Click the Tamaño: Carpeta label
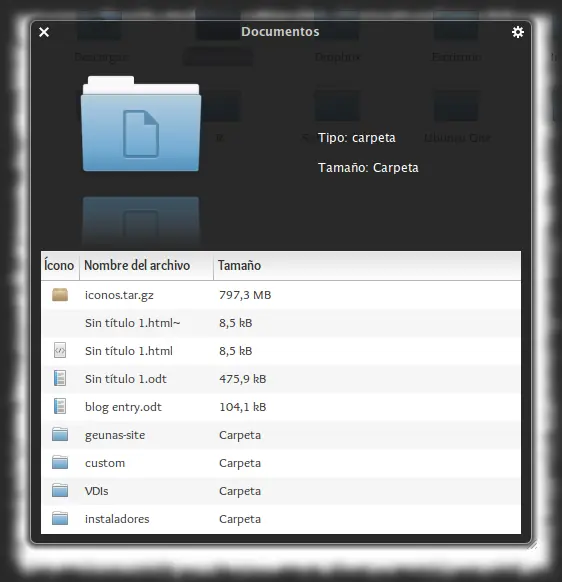Image resolution: width=562 pixels, height=582 pixels. [368, 168]
